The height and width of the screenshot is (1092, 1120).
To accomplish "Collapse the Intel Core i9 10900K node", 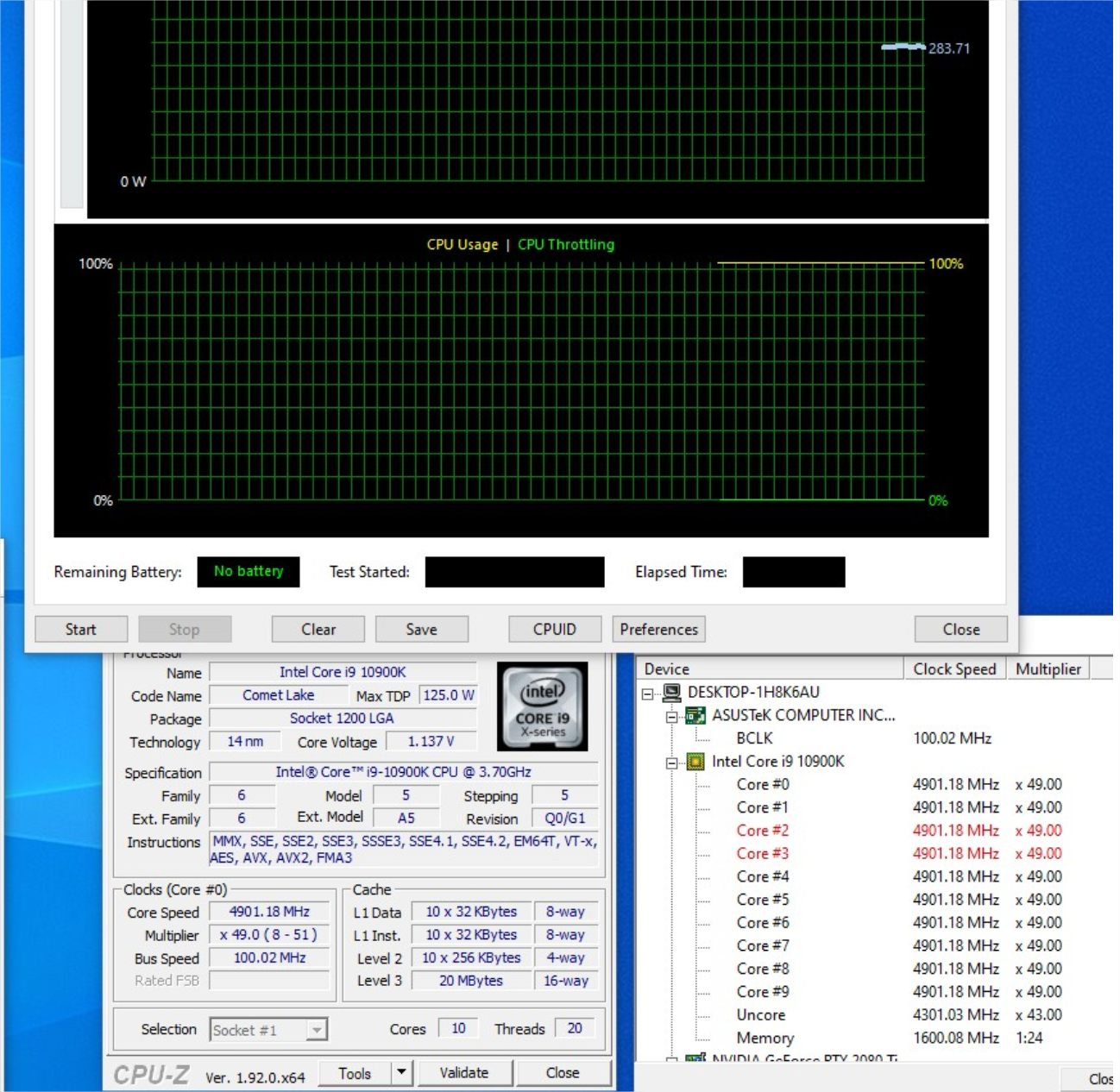I will point(671,763).
